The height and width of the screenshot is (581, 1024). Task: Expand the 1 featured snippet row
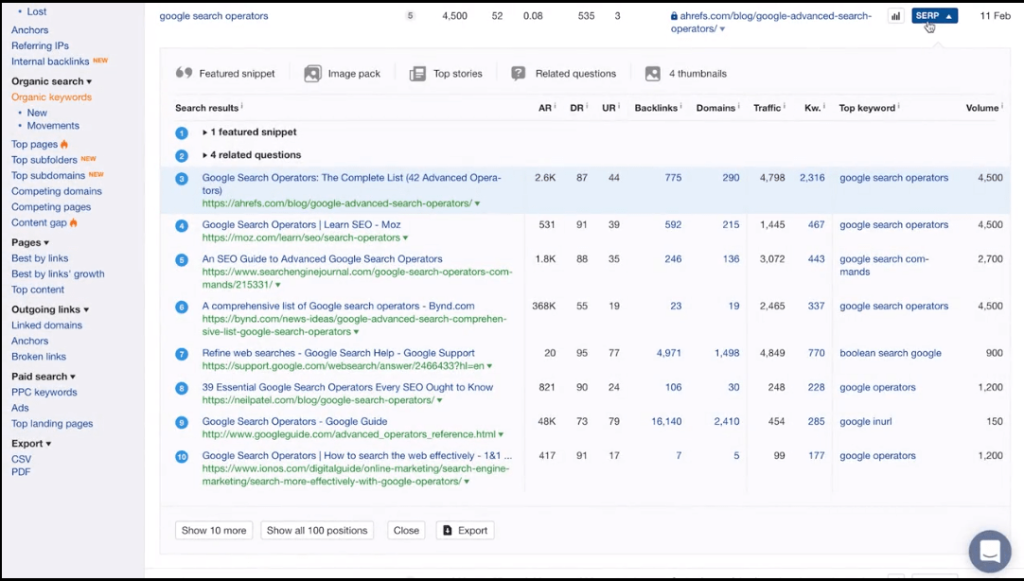pyautogui.click(x=249, y=132)
